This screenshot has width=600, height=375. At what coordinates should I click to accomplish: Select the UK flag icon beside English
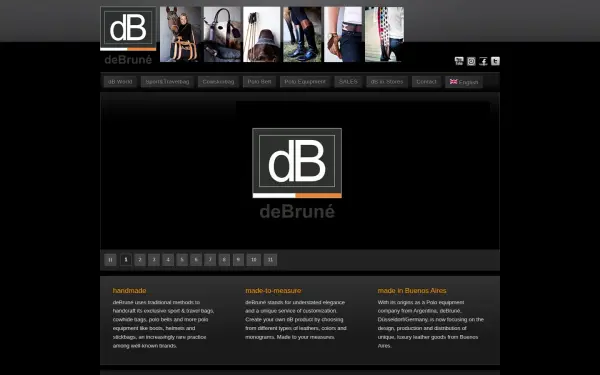[x=453, y=82]
